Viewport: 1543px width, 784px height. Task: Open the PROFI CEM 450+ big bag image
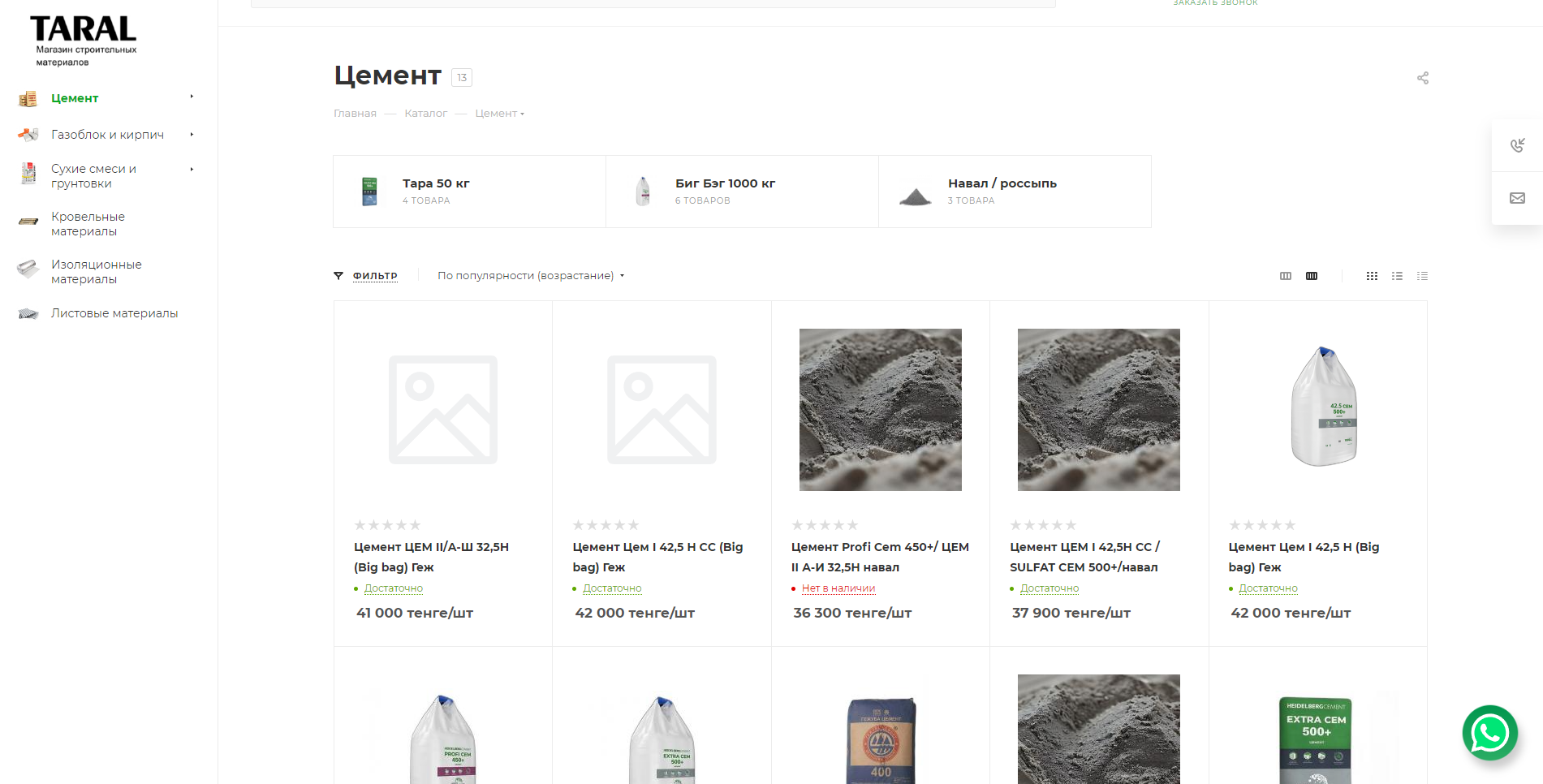point(443,739)
